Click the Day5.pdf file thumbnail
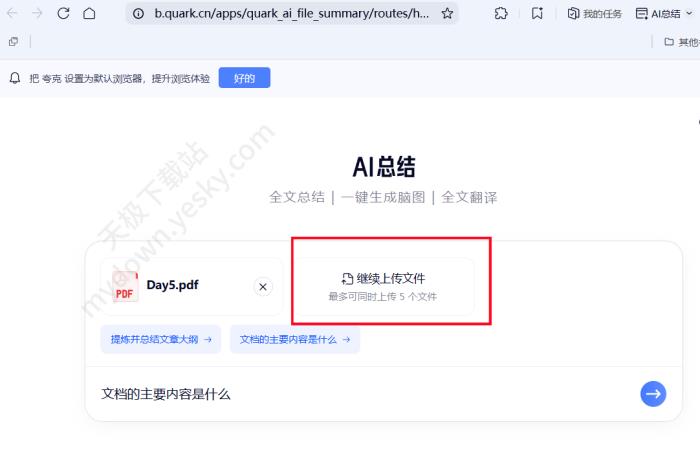This screenshot has height=456, width=700. [x=125, y=286]
